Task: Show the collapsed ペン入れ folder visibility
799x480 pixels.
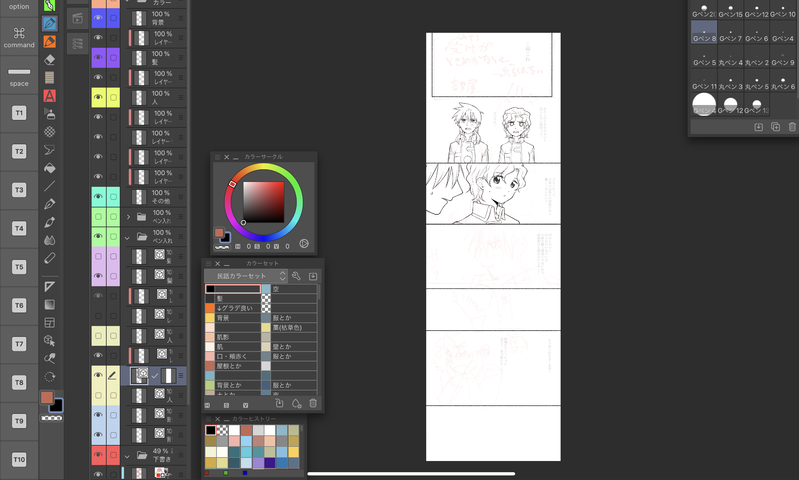Action: 98,217
